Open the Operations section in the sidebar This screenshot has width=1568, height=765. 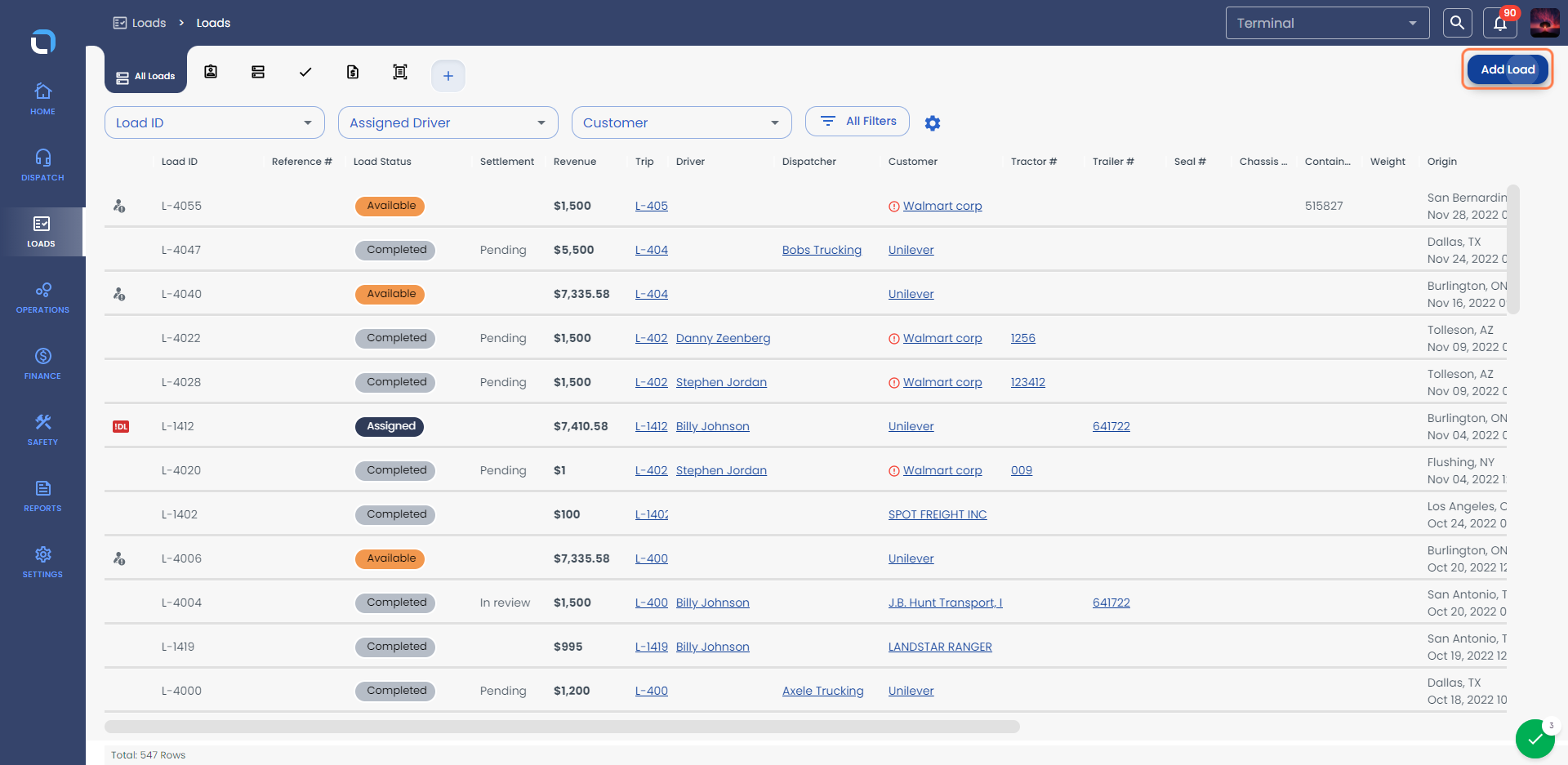tap(42, 297)
